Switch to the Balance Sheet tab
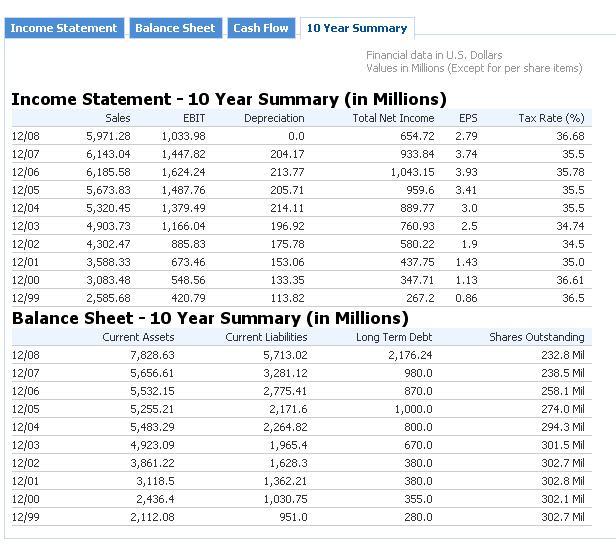 coord(175,28)
